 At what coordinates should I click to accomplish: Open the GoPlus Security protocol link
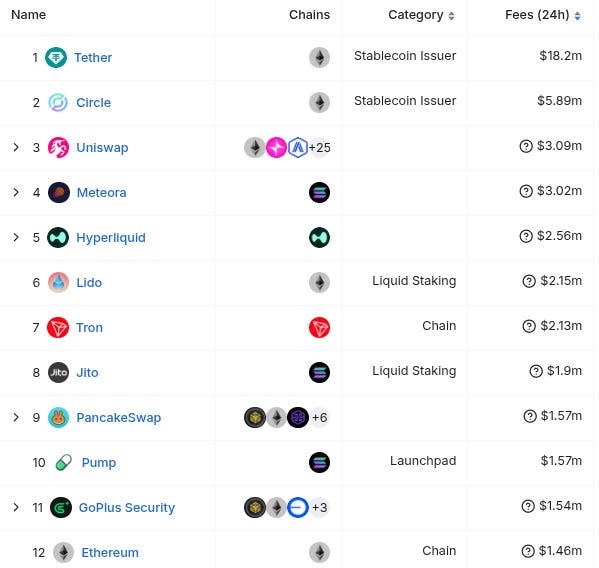pyautogui.click(x=127, y=508)
